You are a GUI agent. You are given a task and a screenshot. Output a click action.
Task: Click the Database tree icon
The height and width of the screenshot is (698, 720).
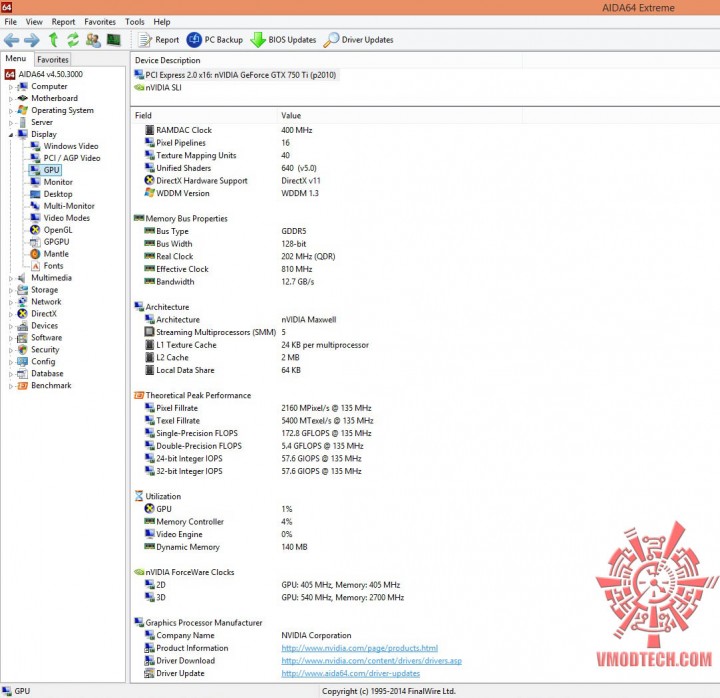tap(22, 373)
